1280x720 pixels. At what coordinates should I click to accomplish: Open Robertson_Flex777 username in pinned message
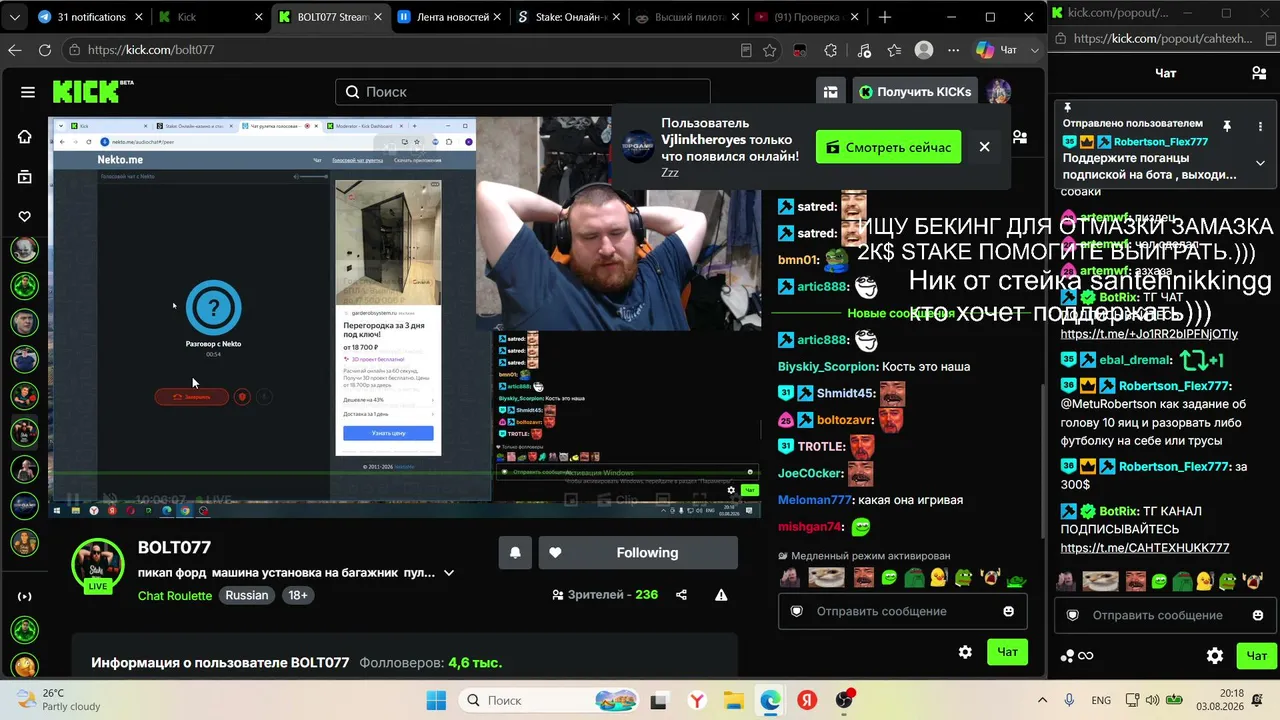pyautogui.click(x=1161, y=142)
